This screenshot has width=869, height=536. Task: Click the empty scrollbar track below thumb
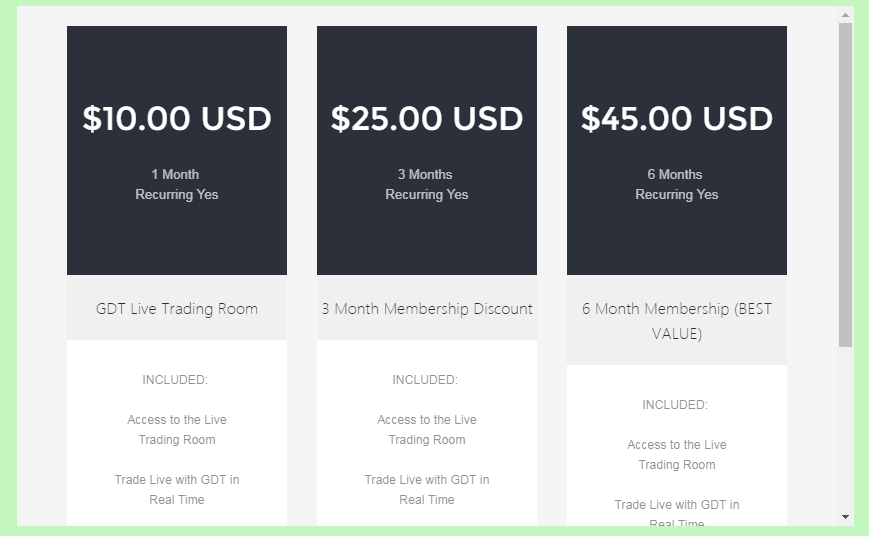click(845, 429)
